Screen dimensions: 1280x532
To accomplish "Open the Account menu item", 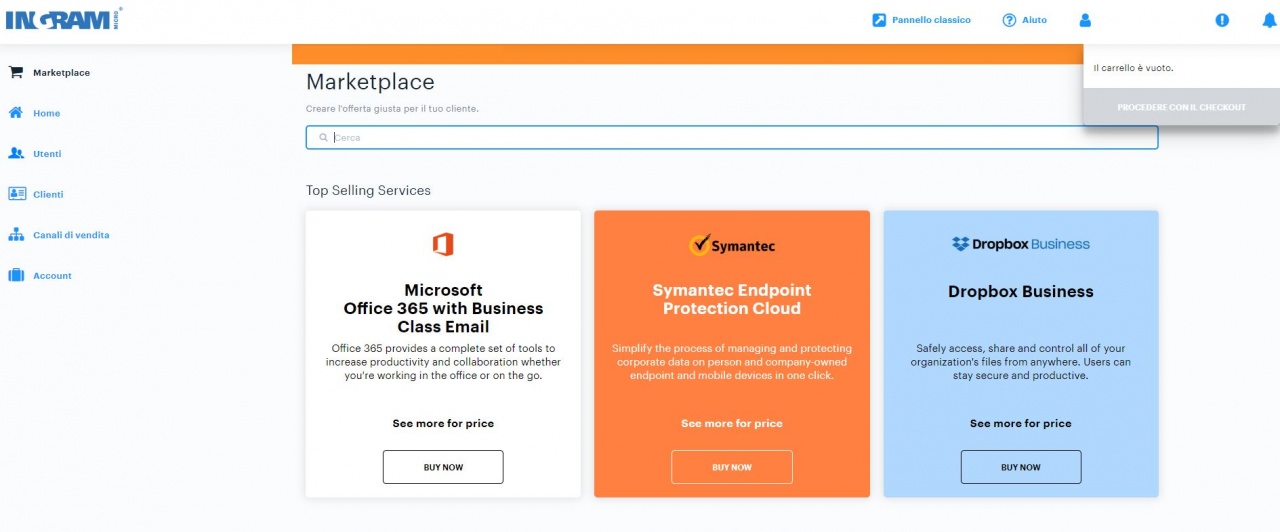I will point(52,276).
